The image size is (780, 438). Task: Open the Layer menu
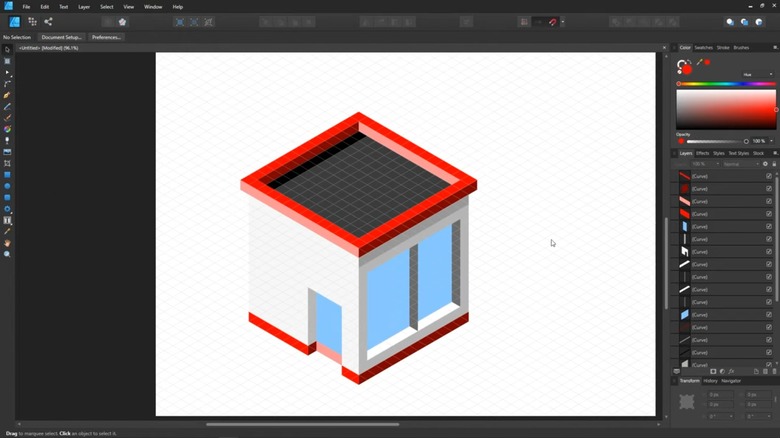click(x=84, y=7)
